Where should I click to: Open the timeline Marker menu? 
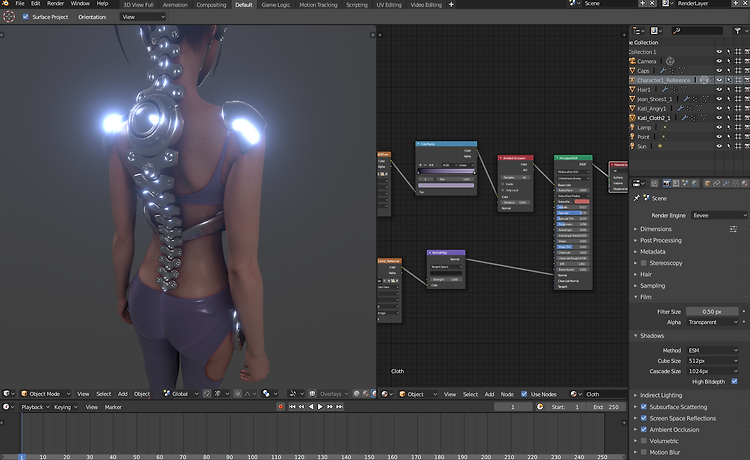tap(113, 407)
